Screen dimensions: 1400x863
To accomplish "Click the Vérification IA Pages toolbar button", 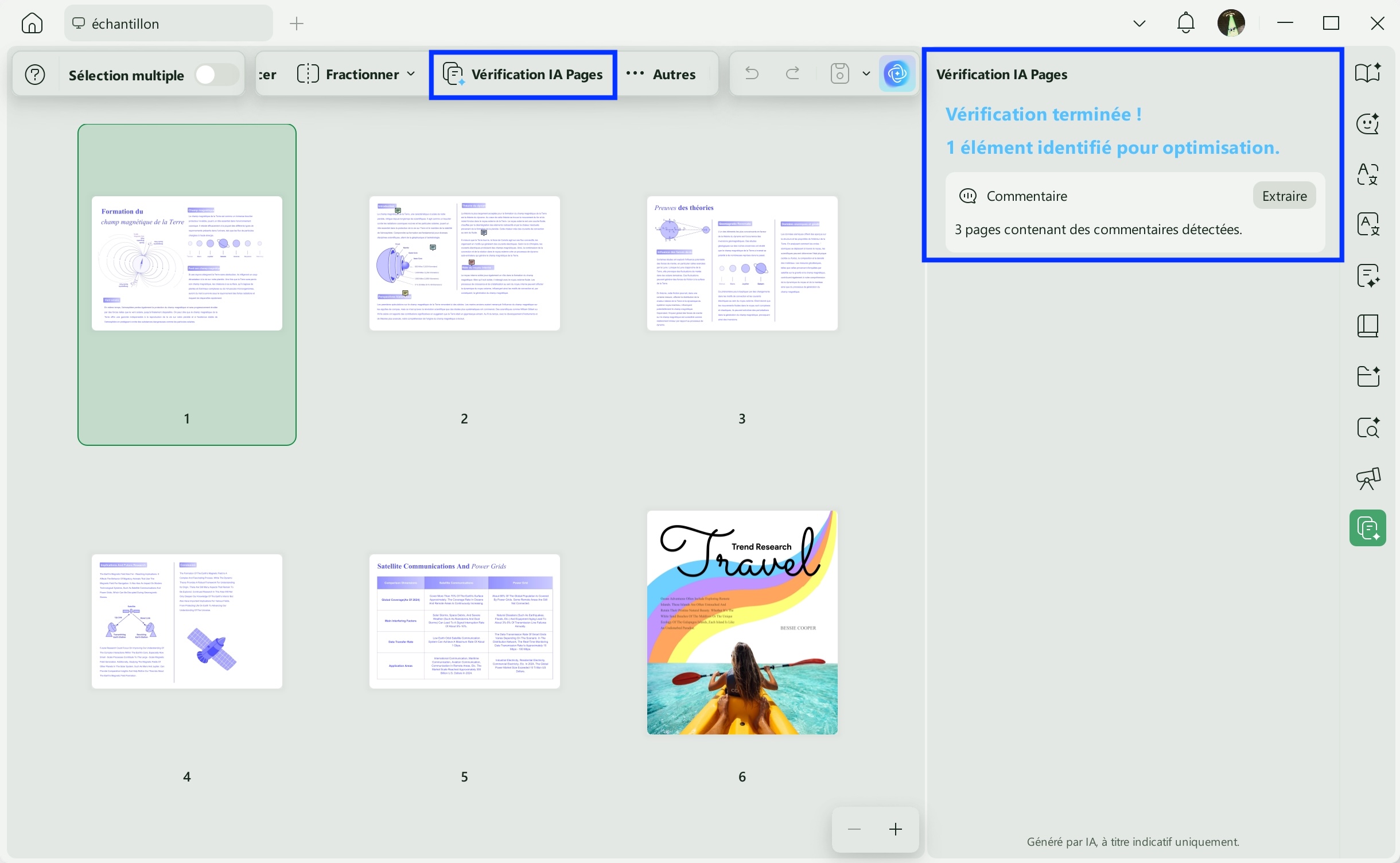I will point(523,75).
